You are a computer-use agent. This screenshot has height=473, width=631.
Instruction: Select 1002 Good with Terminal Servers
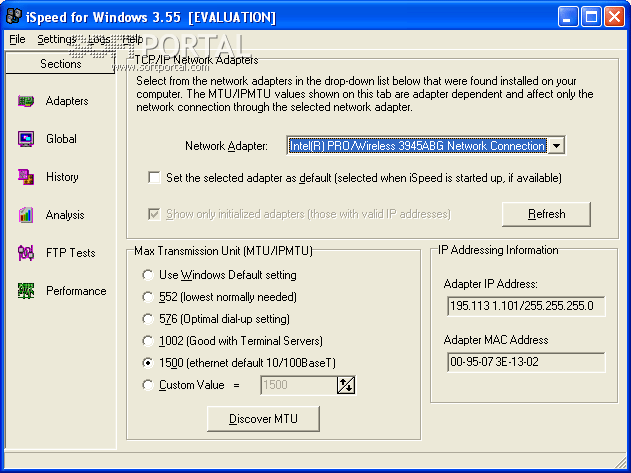coord(148,341)
